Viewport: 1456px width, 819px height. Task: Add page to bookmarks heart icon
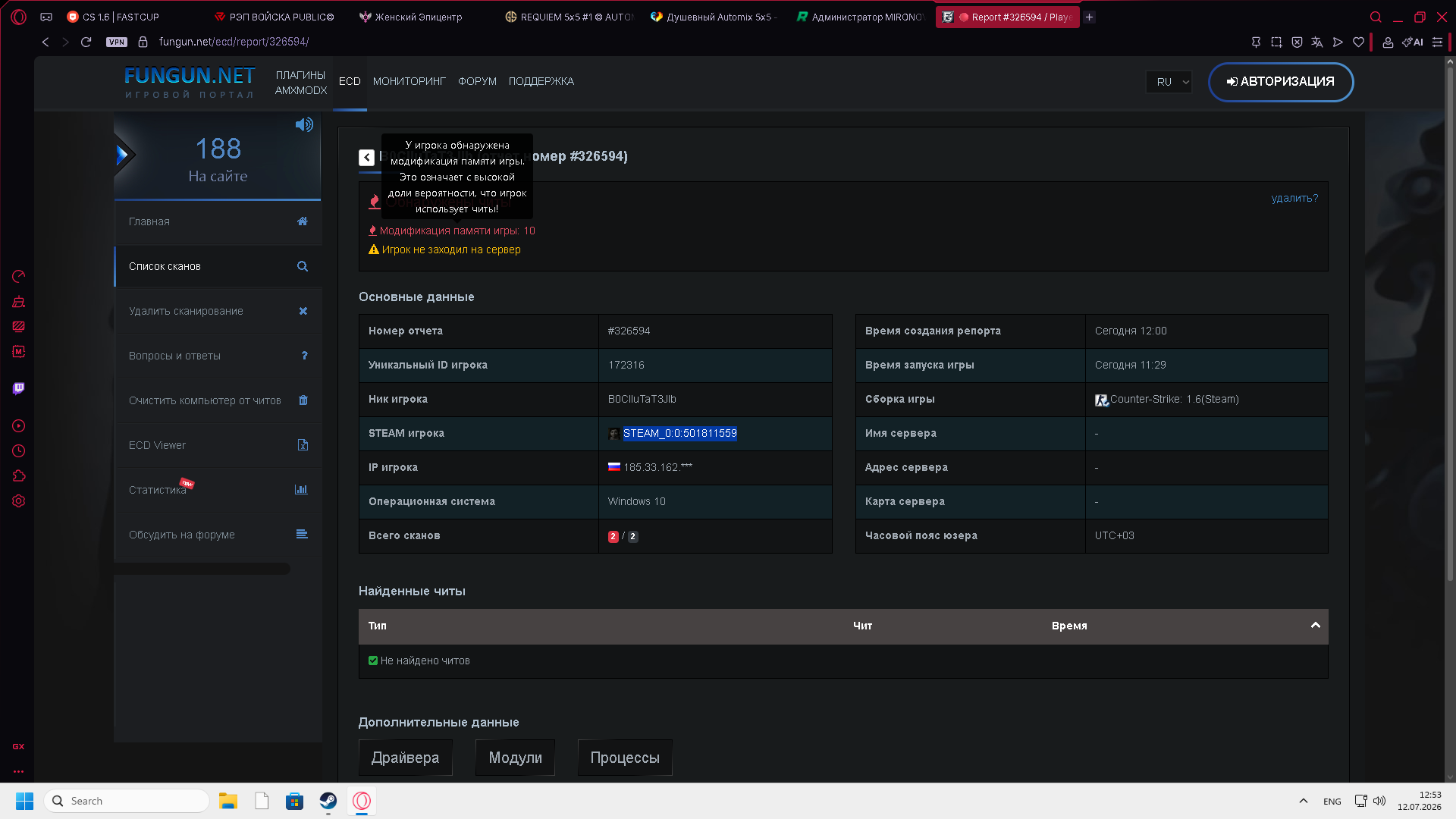coord(1358,42)
